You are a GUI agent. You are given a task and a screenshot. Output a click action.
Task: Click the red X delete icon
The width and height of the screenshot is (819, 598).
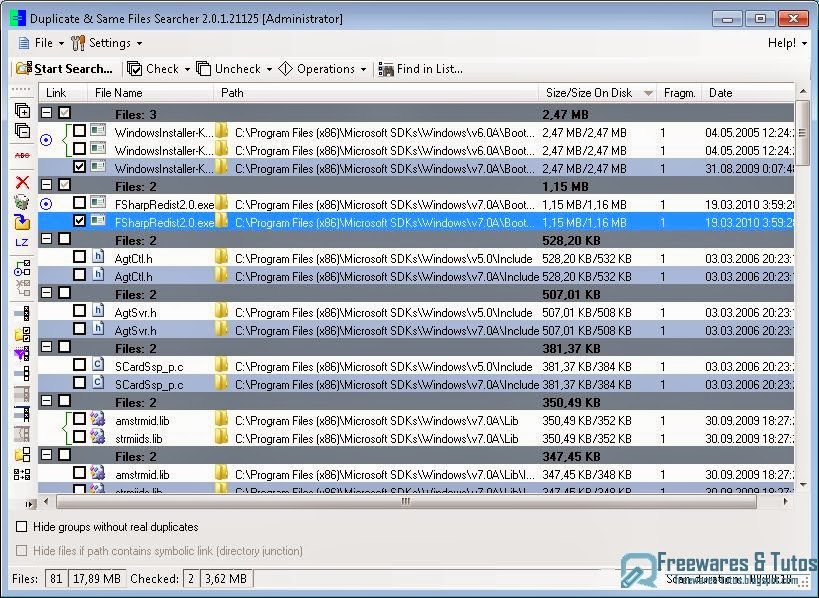click(22, 182)
